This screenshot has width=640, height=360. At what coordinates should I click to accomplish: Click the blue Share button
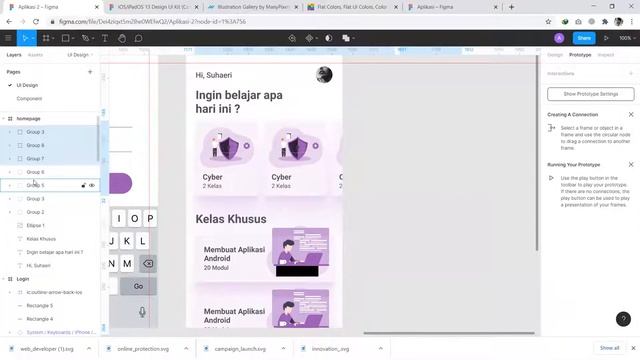(584, 38)
